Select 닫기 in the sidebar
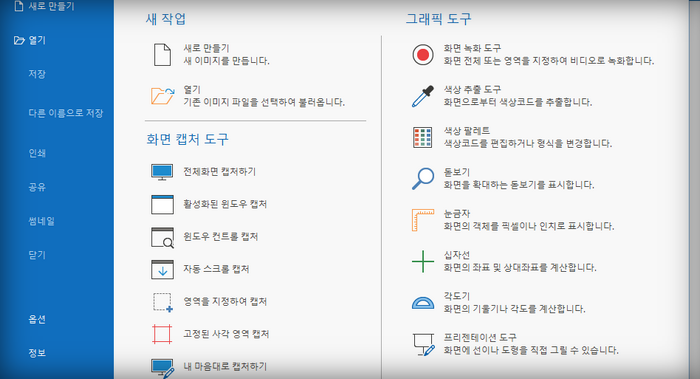The height and width of the screenshot is (379, 700). coord(37,255)
